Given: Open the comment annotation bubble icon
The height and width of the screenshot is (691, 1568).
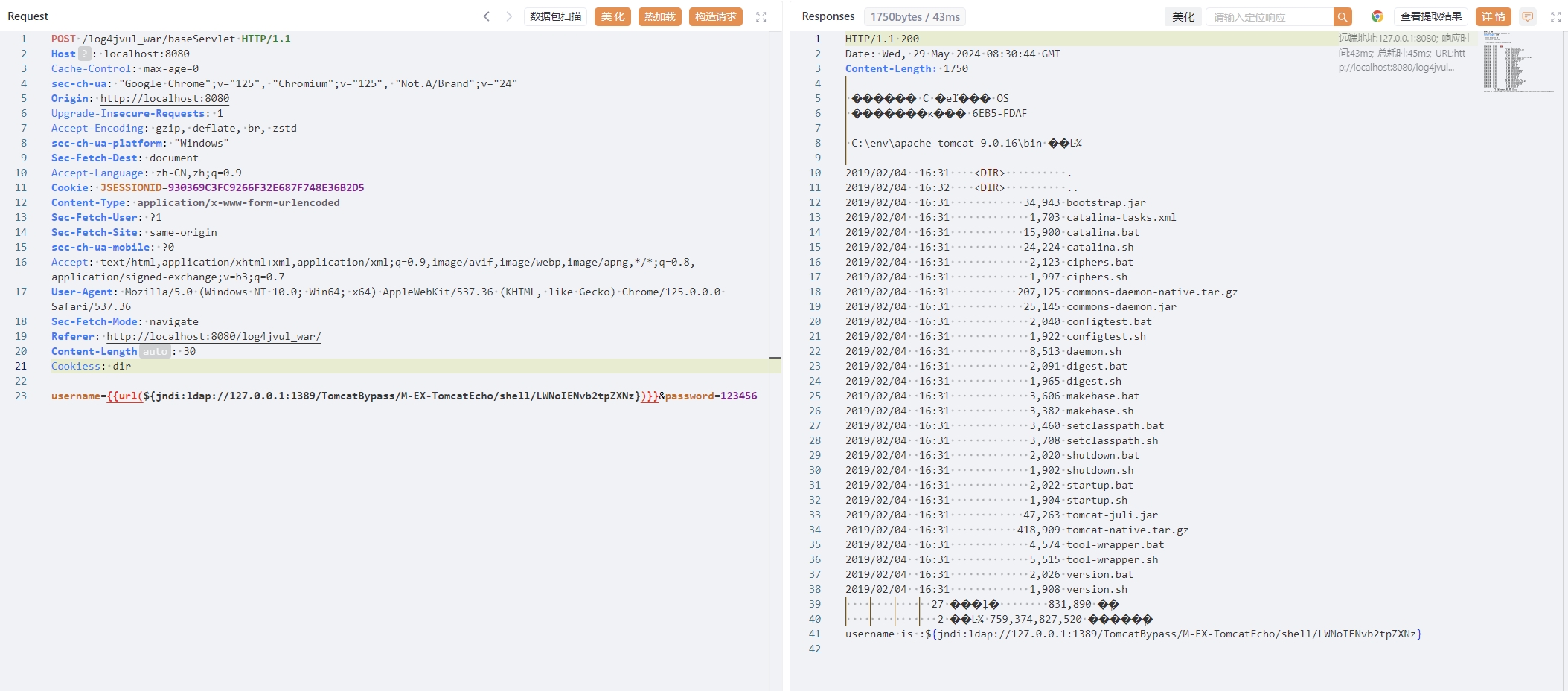Looking at the screenshot, I should point(1529,16).
